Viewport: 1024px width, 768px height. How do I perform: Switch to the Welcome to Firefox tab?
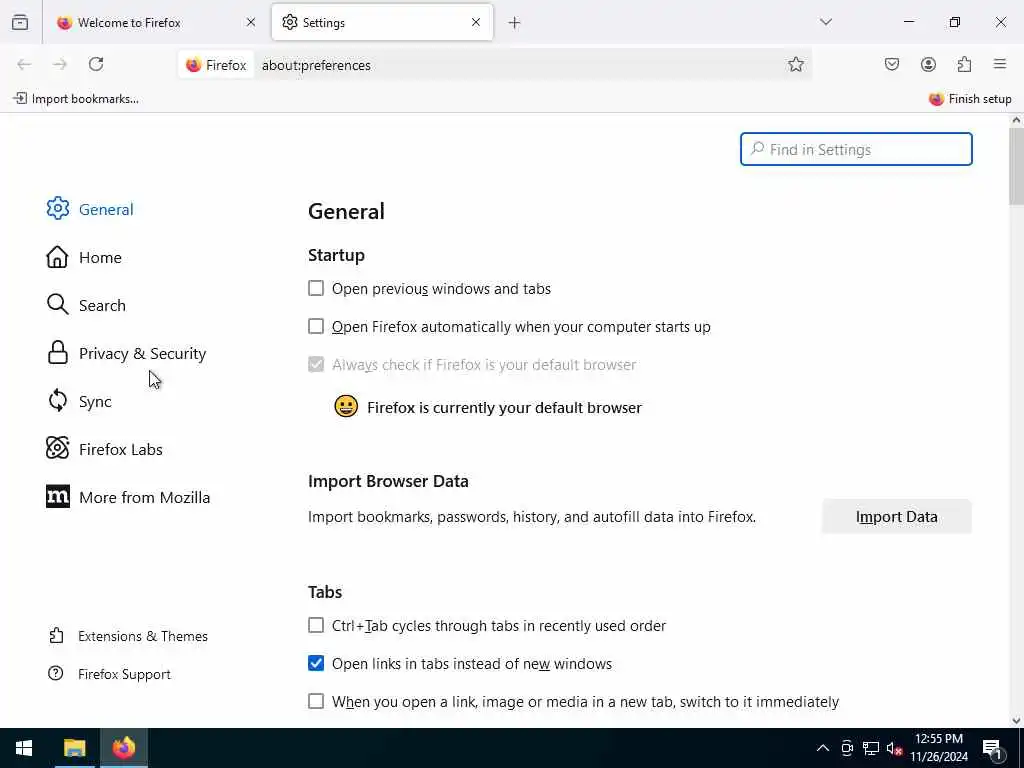(156, 22)
